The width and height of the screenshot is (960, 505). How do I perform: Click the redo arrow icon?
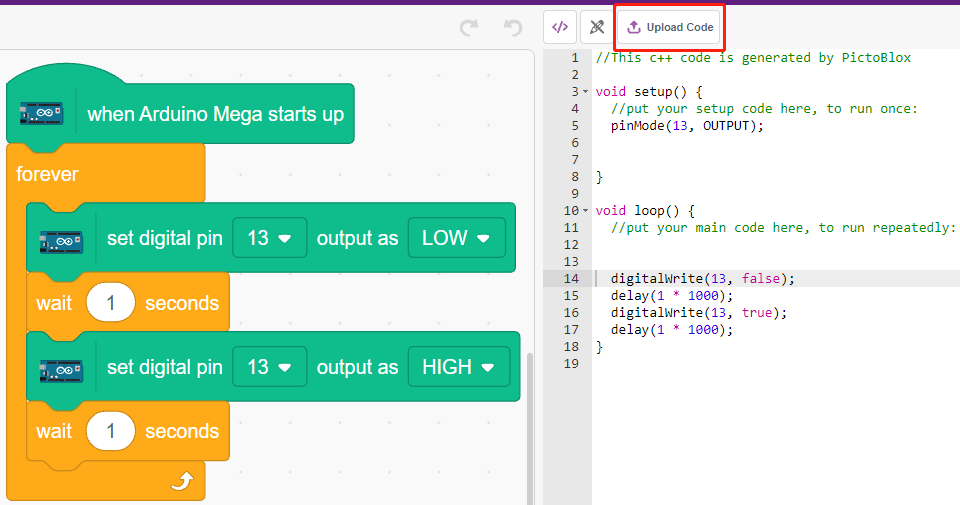[x=469, y=28]
